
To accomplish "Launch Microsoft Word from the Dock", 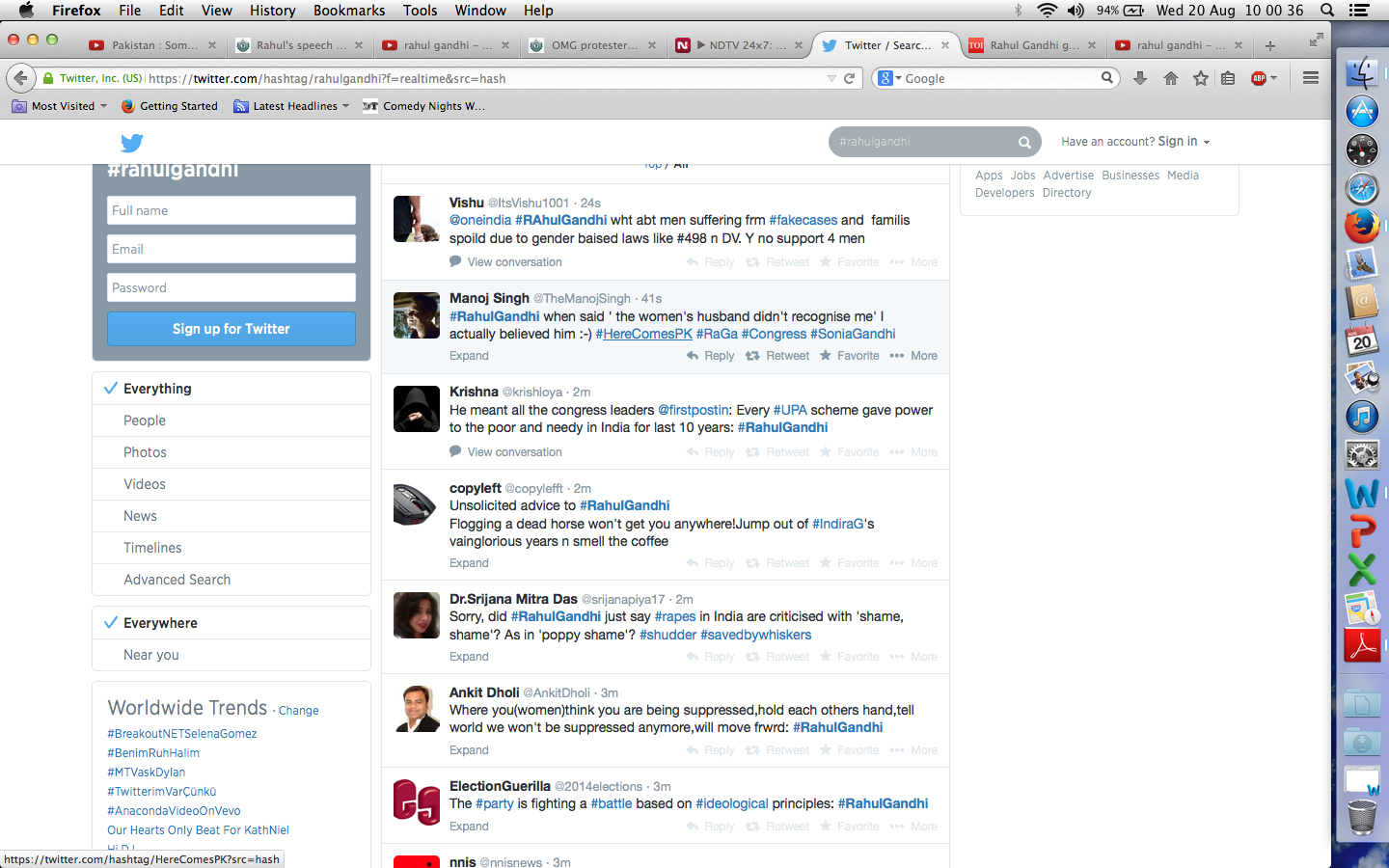I will coord(1362,493).
